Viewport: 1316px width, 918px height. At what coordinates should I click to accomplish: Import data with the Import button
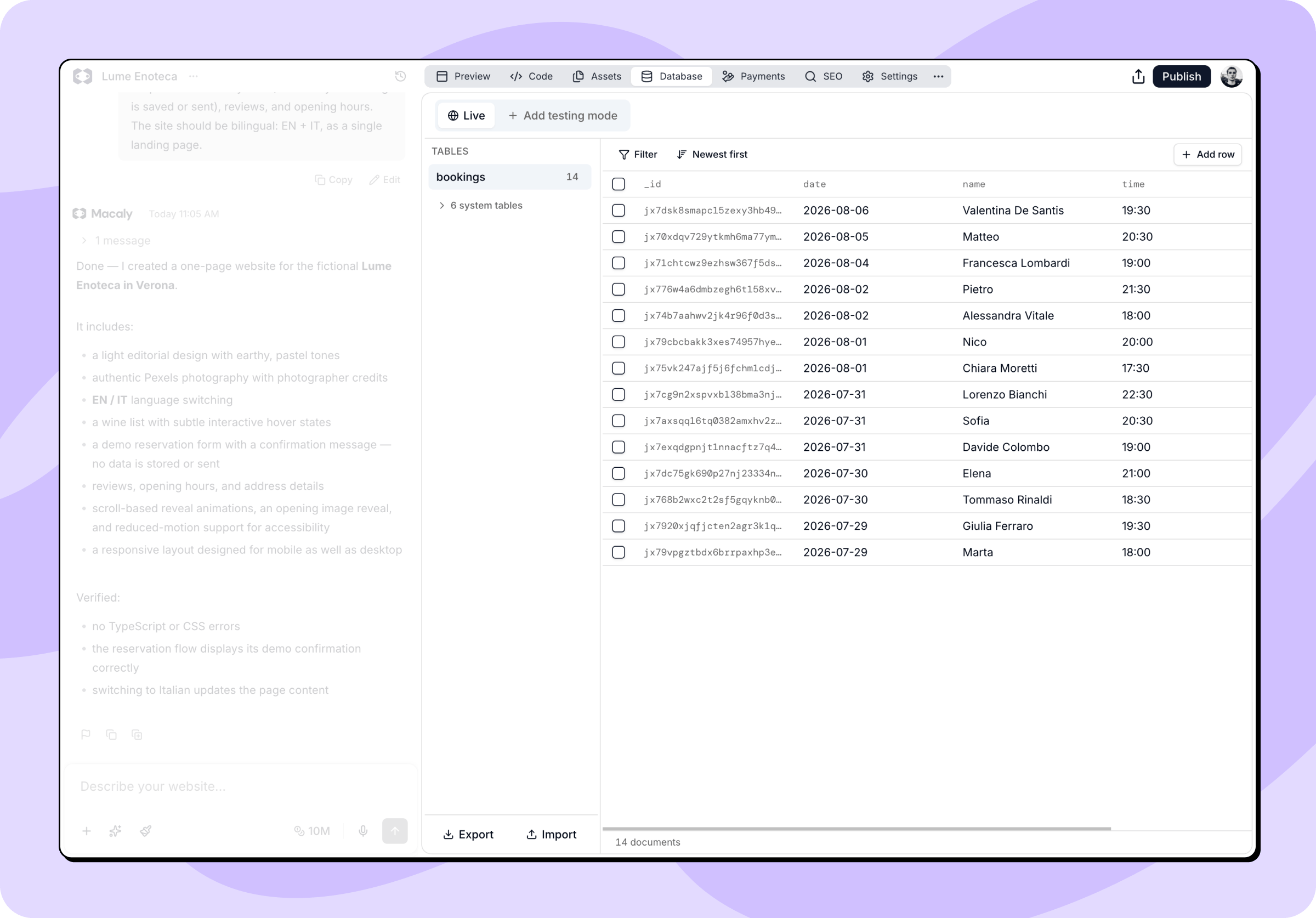coord(552,834)
